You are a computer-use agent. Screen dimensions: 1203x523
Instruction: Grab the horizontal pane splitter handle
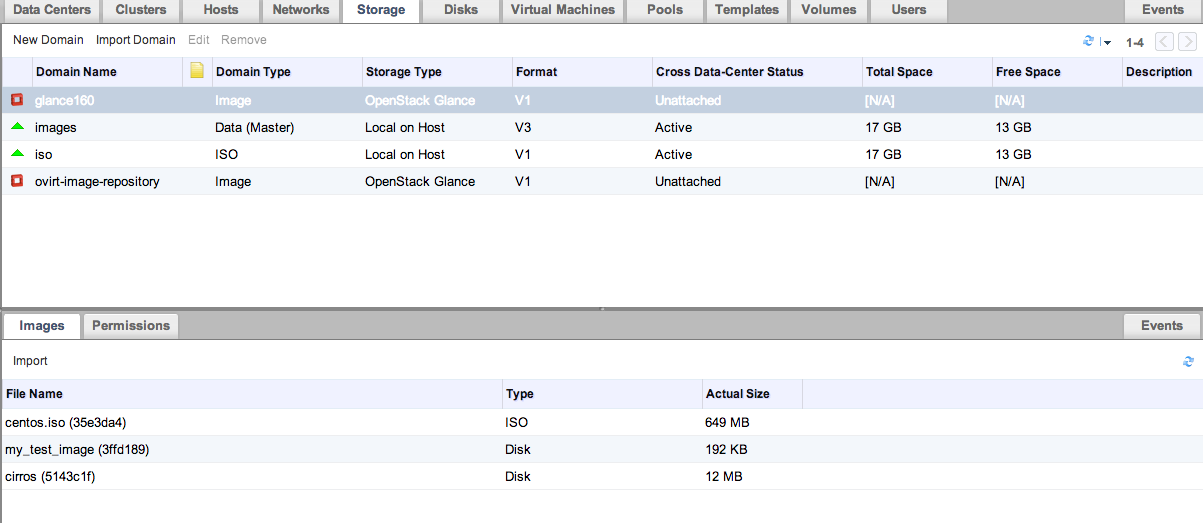click(x=601, y=310)
